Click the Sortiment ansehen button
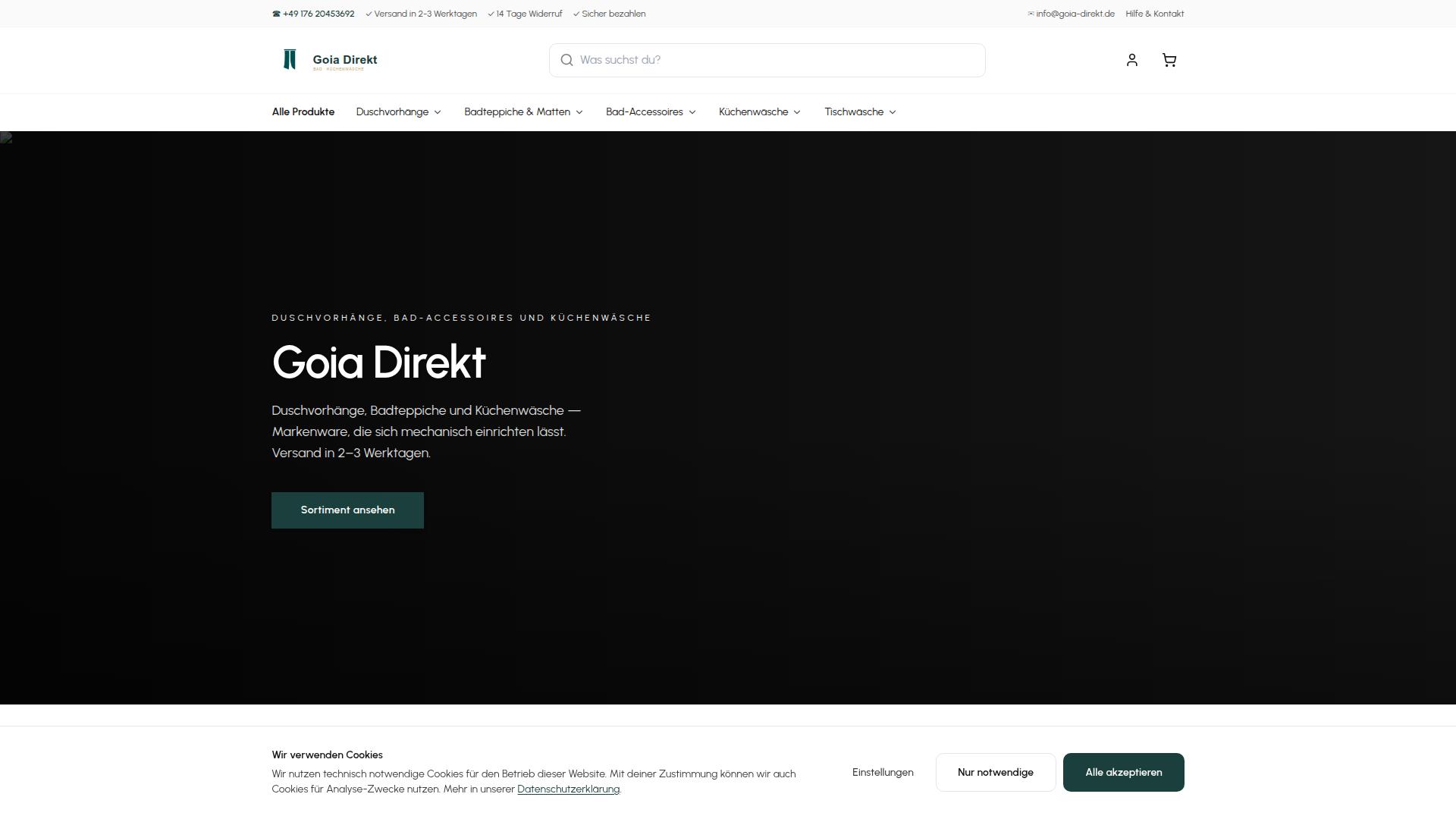The height and width of the screenshot is (819, 1456). click(347, 510)
